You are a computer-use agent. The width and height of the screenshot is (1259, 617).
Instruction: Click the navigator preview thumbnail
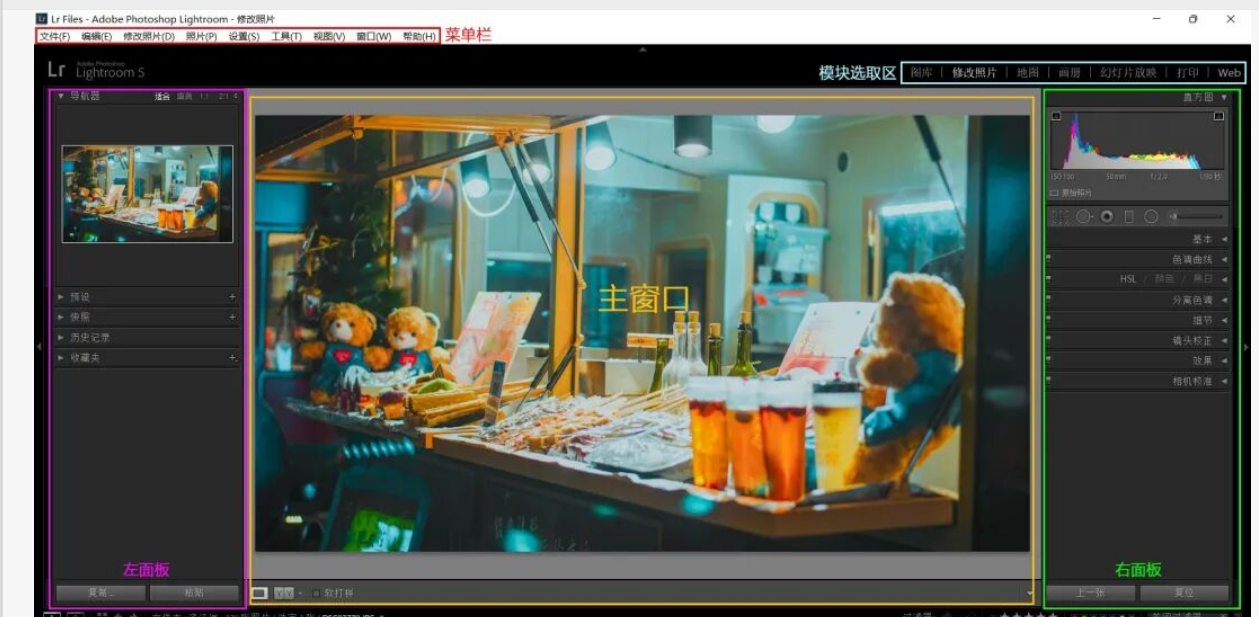click(147, 194)
